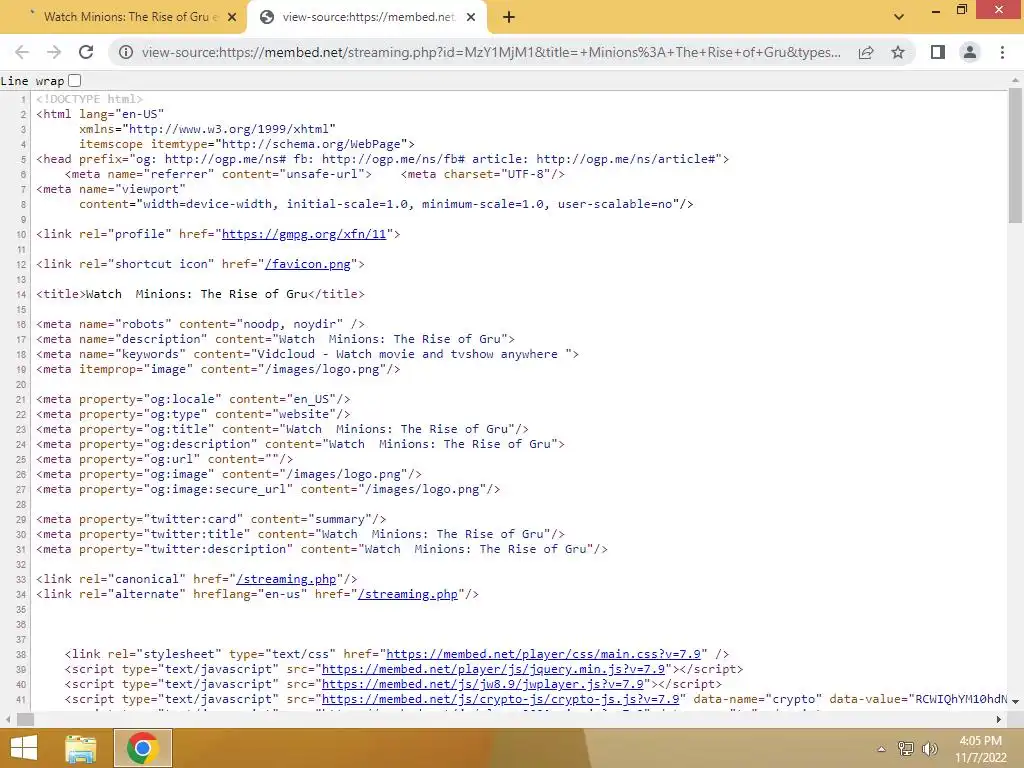Open a new tab
This screenshot has height=768, width=1024.
[x=509, y=17]
